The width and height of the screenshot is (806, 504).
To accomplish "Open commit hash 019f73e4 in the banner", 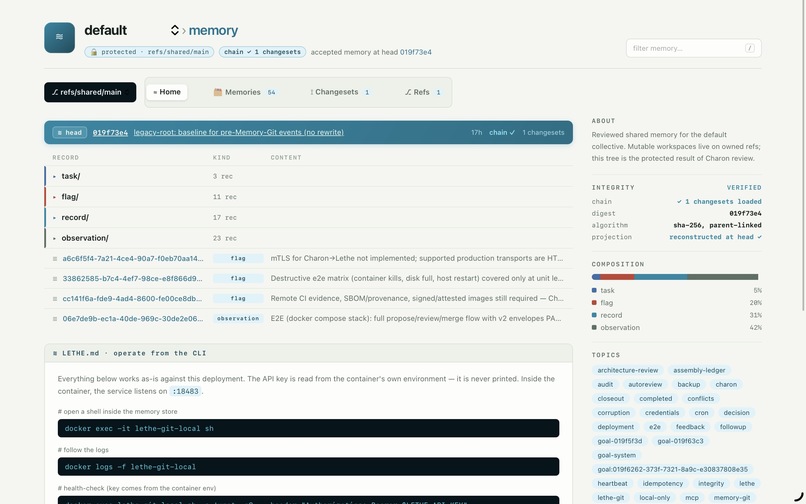I will (x=110, y=133).
